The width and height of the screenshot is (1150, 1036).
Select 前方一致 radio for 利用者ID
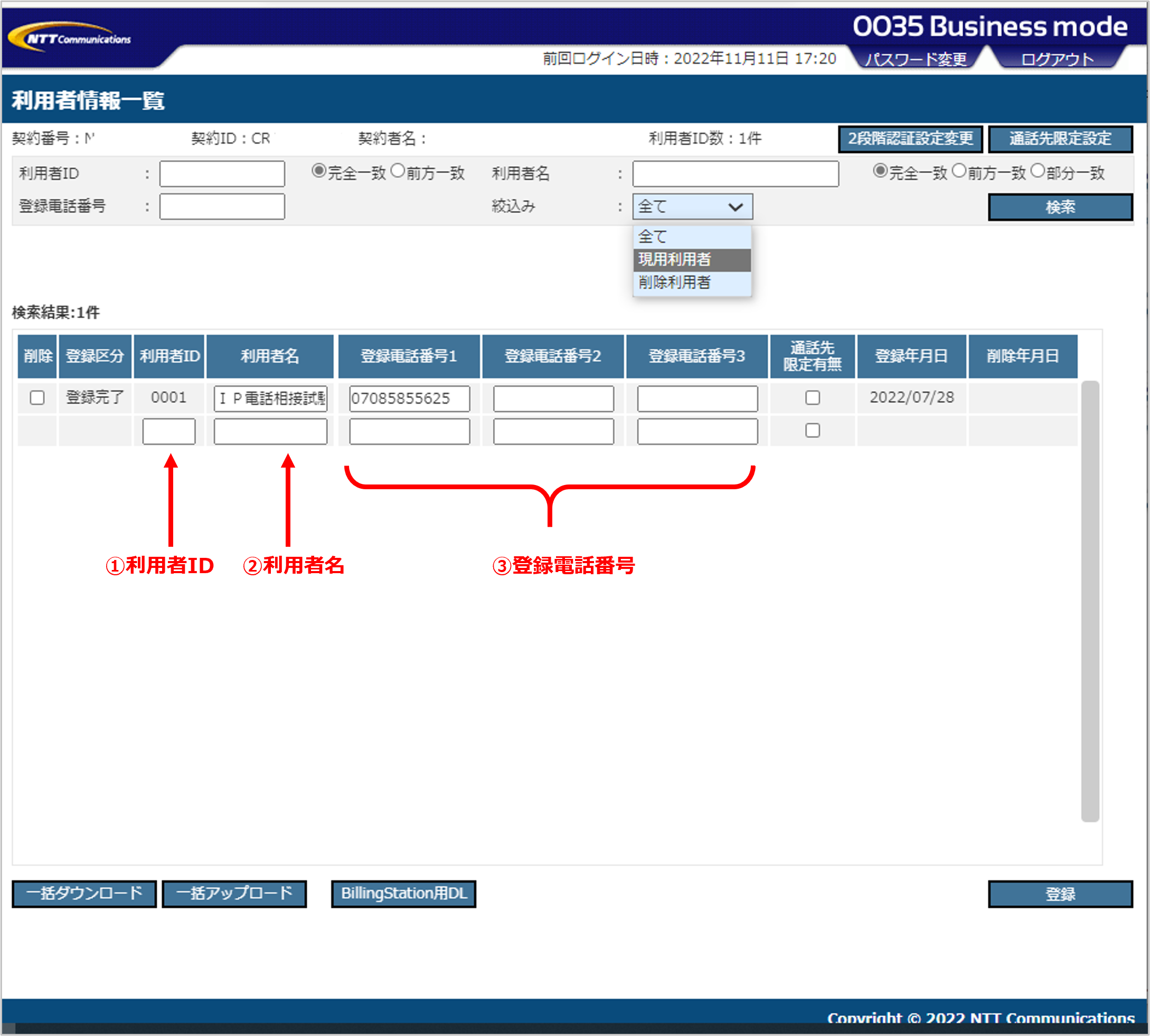[x=398, y=171]
